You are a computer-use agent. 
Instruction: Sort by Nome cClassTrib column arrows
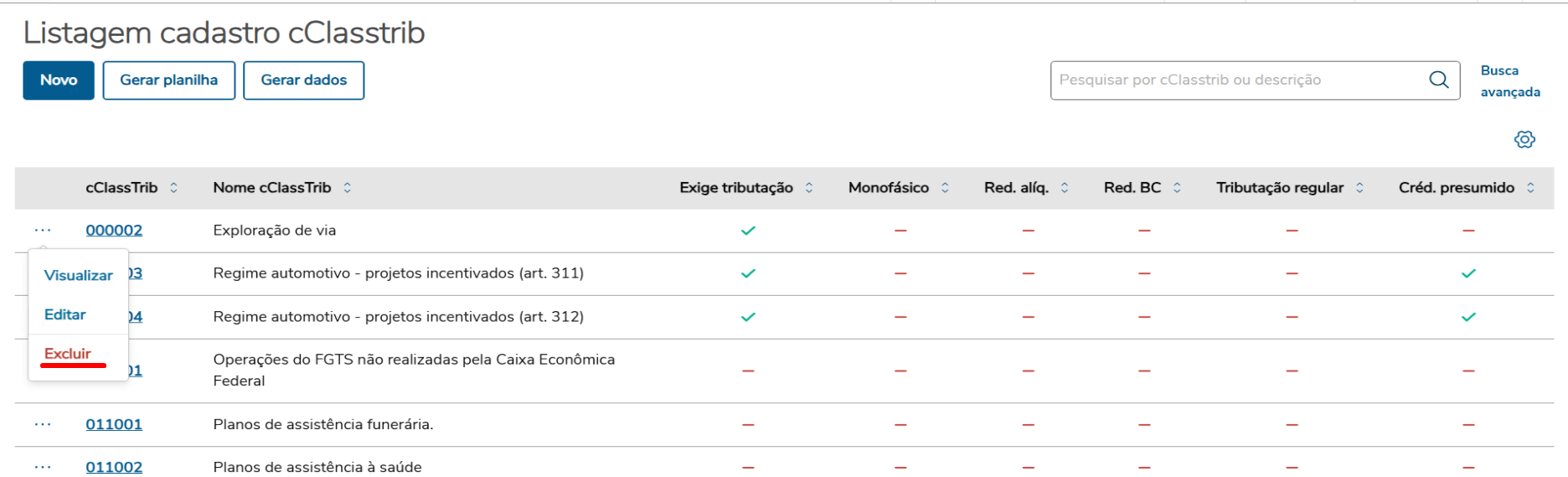point(347,188)
